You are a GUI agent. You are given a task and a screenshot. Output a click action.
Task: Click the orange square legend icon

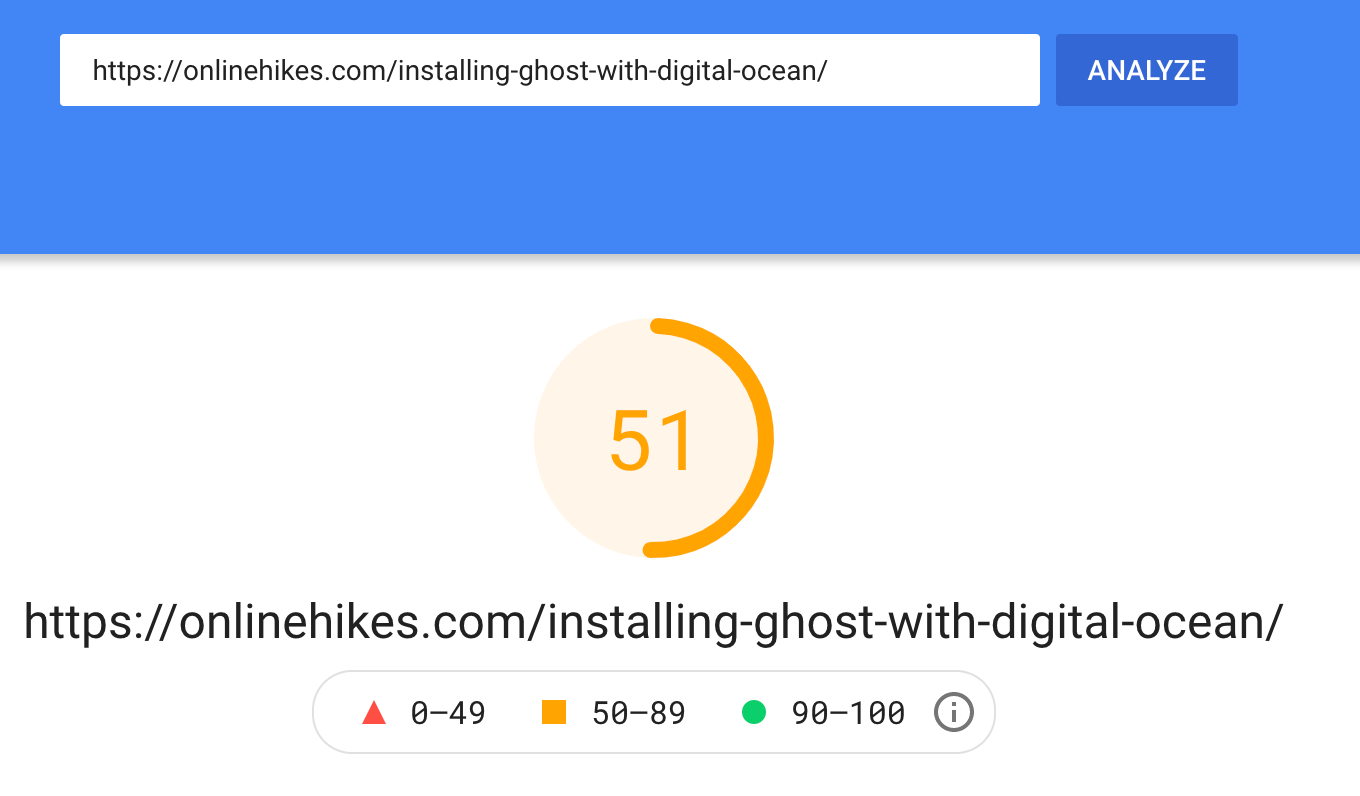(x=554, y=713)
